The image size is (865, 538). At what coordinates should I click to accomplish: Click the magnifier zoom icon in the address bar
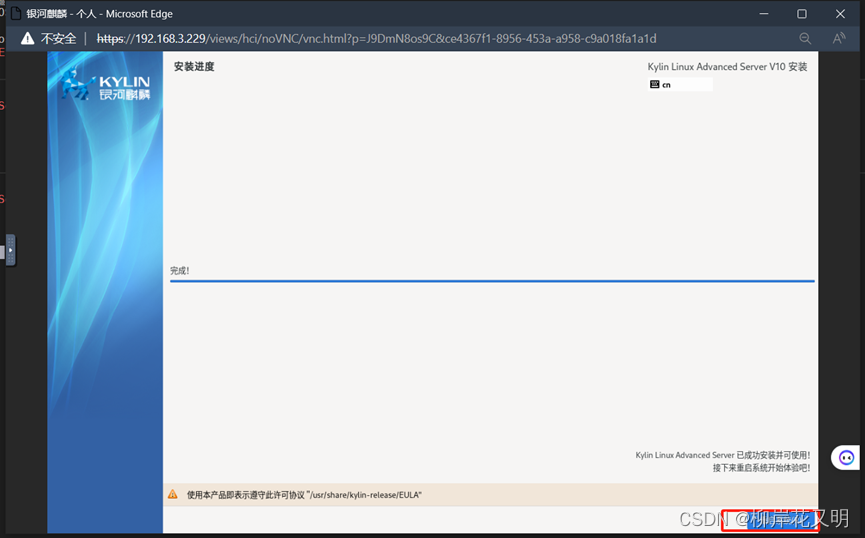click(805, 39)
